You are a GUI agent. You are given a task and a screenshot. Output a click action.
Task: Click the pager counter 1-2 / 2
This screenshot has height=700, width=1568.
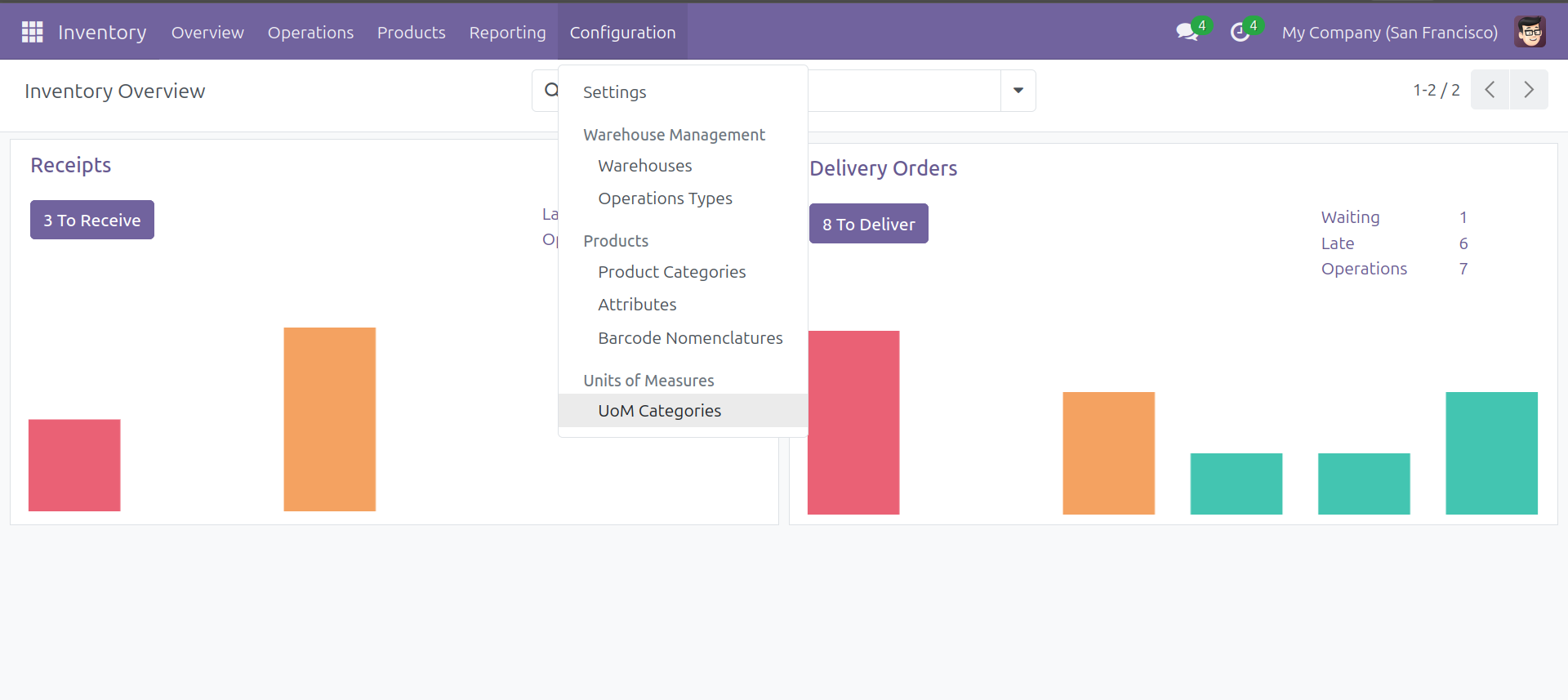click(x=1436, y=90)
